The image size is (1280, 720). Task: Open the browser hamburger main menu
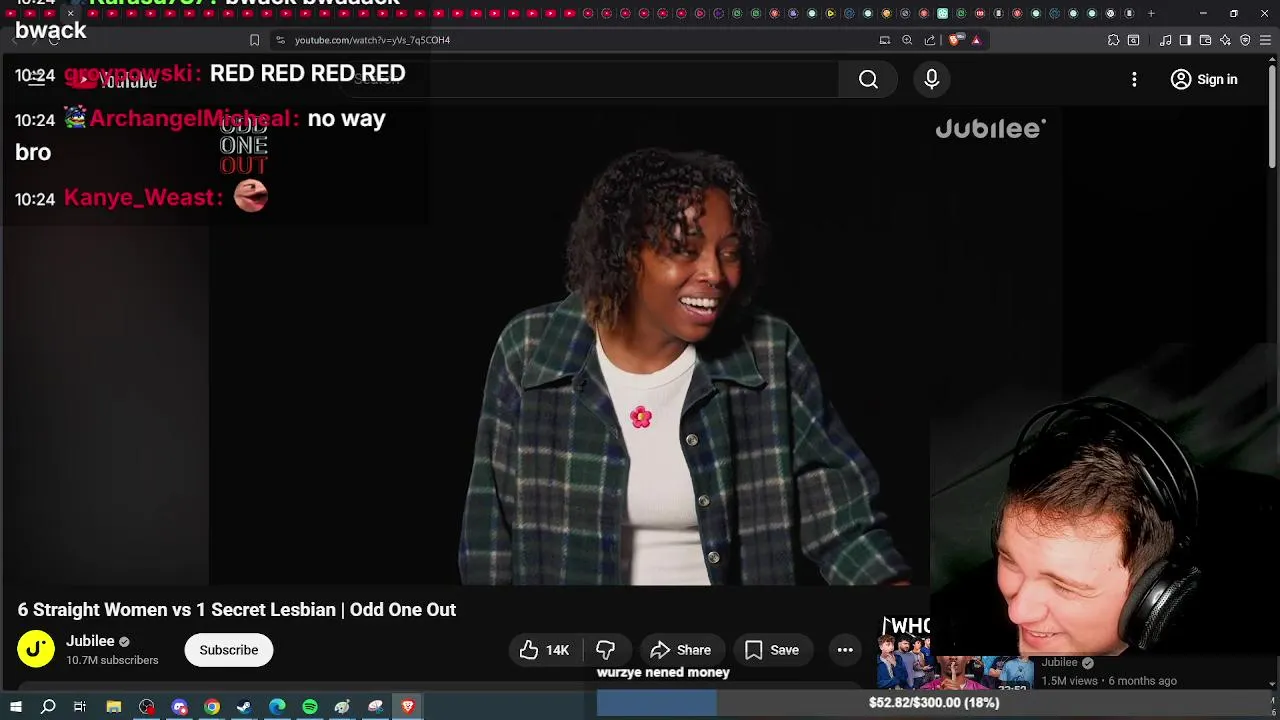(1265, 40)
